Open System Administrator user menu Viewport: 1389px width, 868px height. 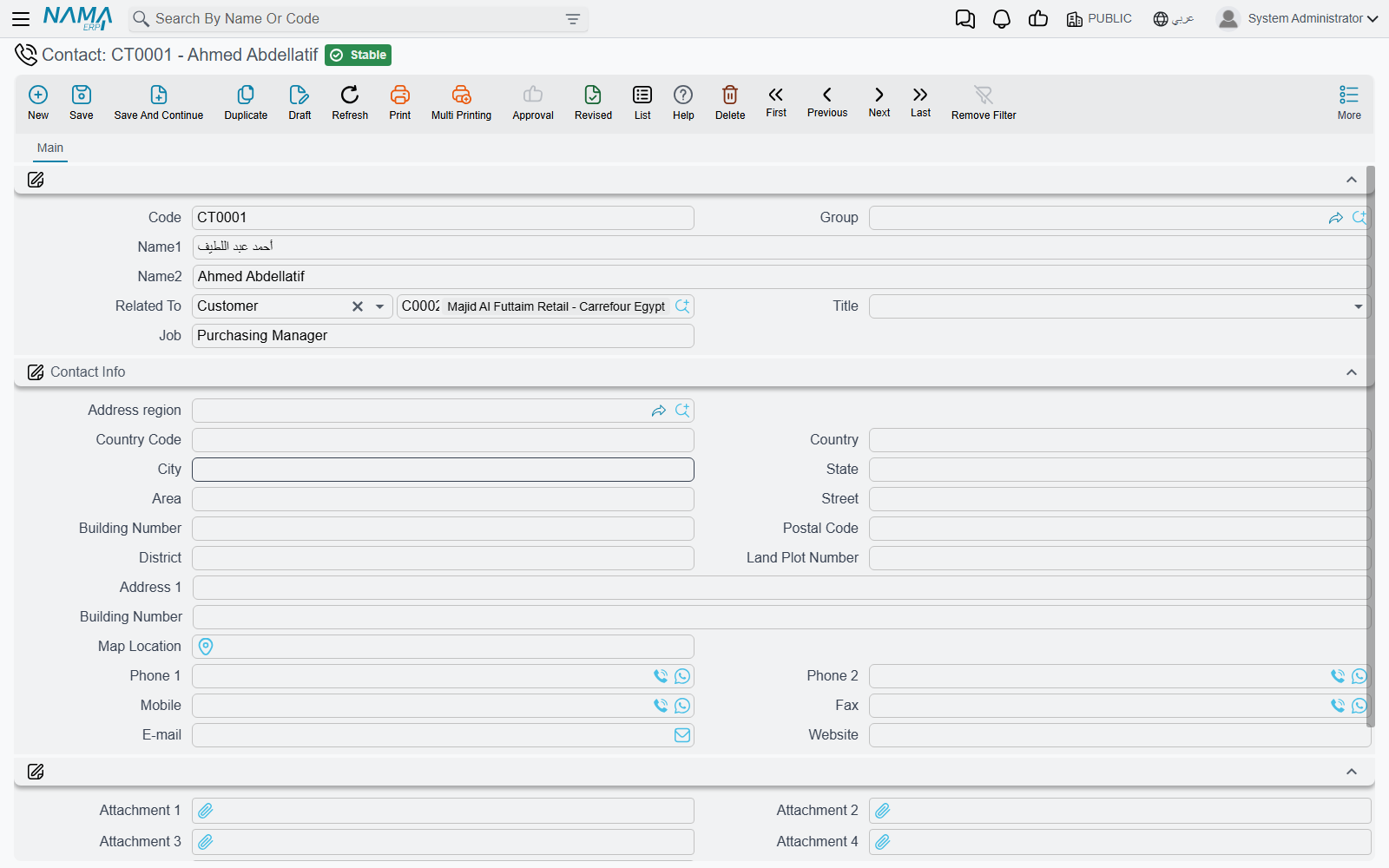pos(1297,19)
